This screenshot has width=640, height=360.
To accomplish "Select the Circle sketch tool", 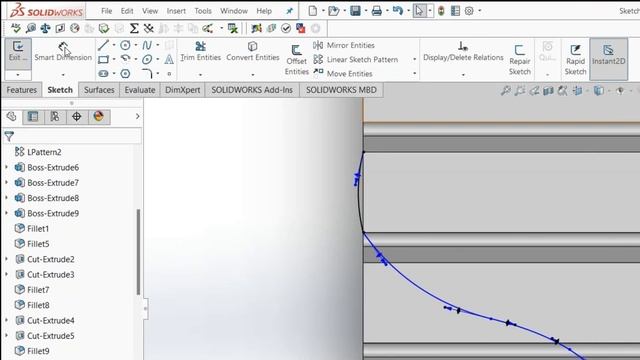I will tap(125, 45).
